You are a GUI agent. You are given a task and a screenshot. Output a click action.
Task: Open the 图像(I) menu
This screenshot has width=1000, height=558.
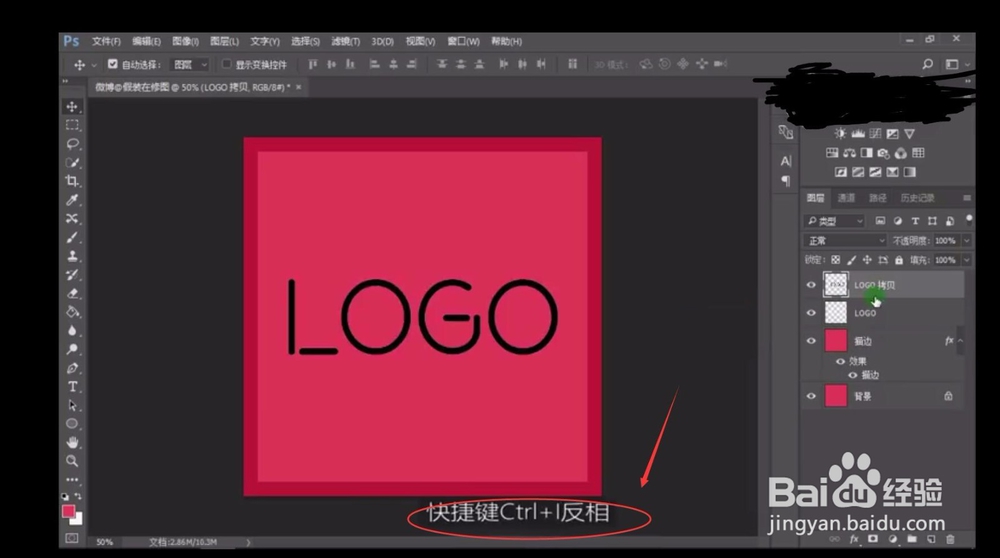pyautogui.click(x=185, y=41)
